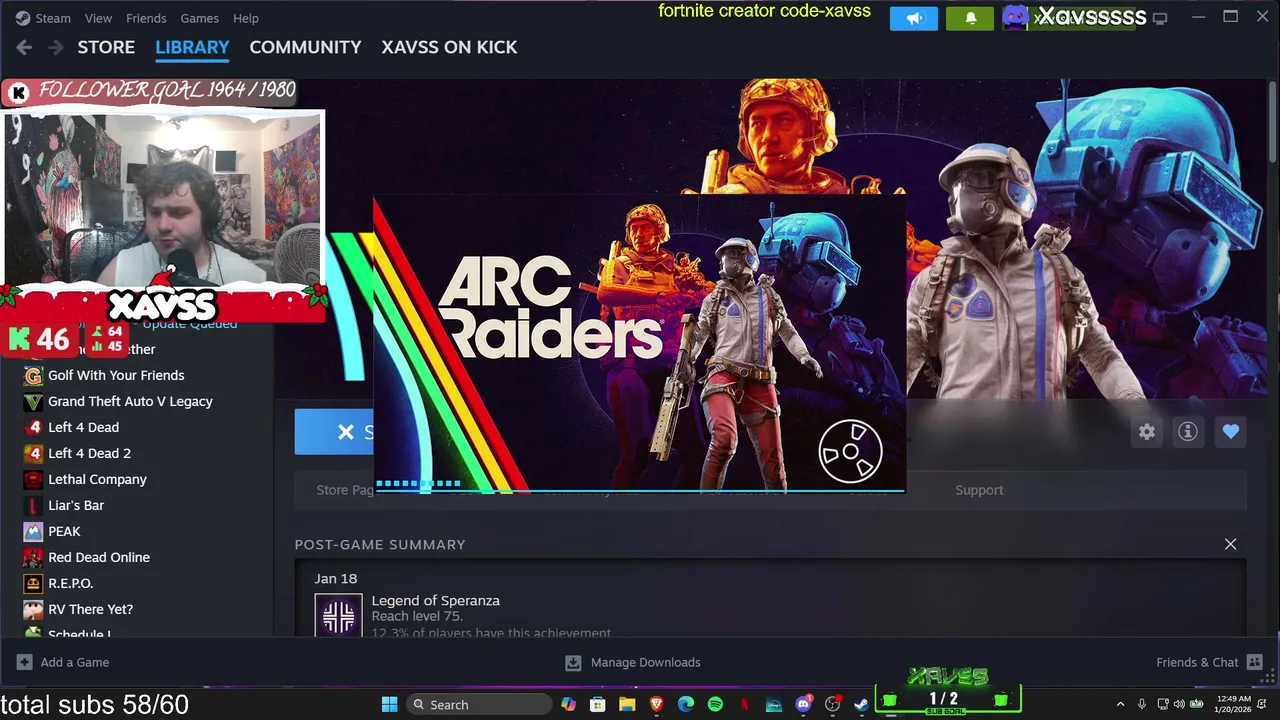Image resolution: width=1280 pixels, height=720 pixels.
Task: Open Manage Downloads
Action: (x=633, y=662)
